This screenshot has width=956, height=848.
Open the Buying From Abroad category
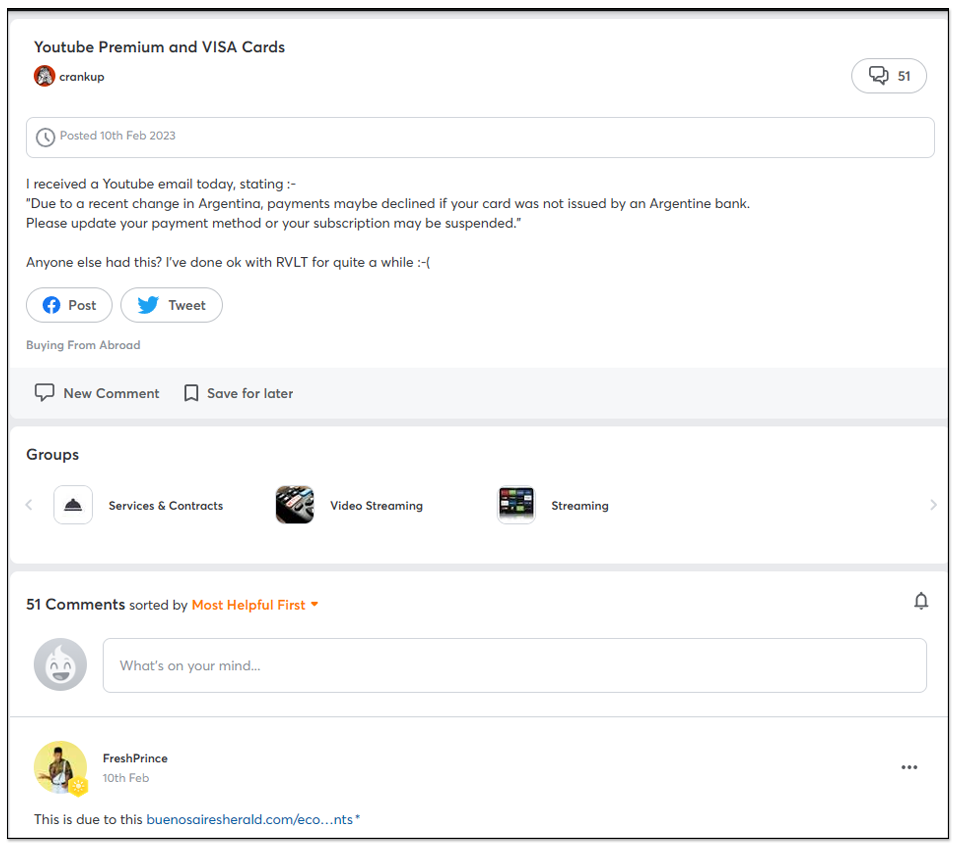tap(83, 345)
